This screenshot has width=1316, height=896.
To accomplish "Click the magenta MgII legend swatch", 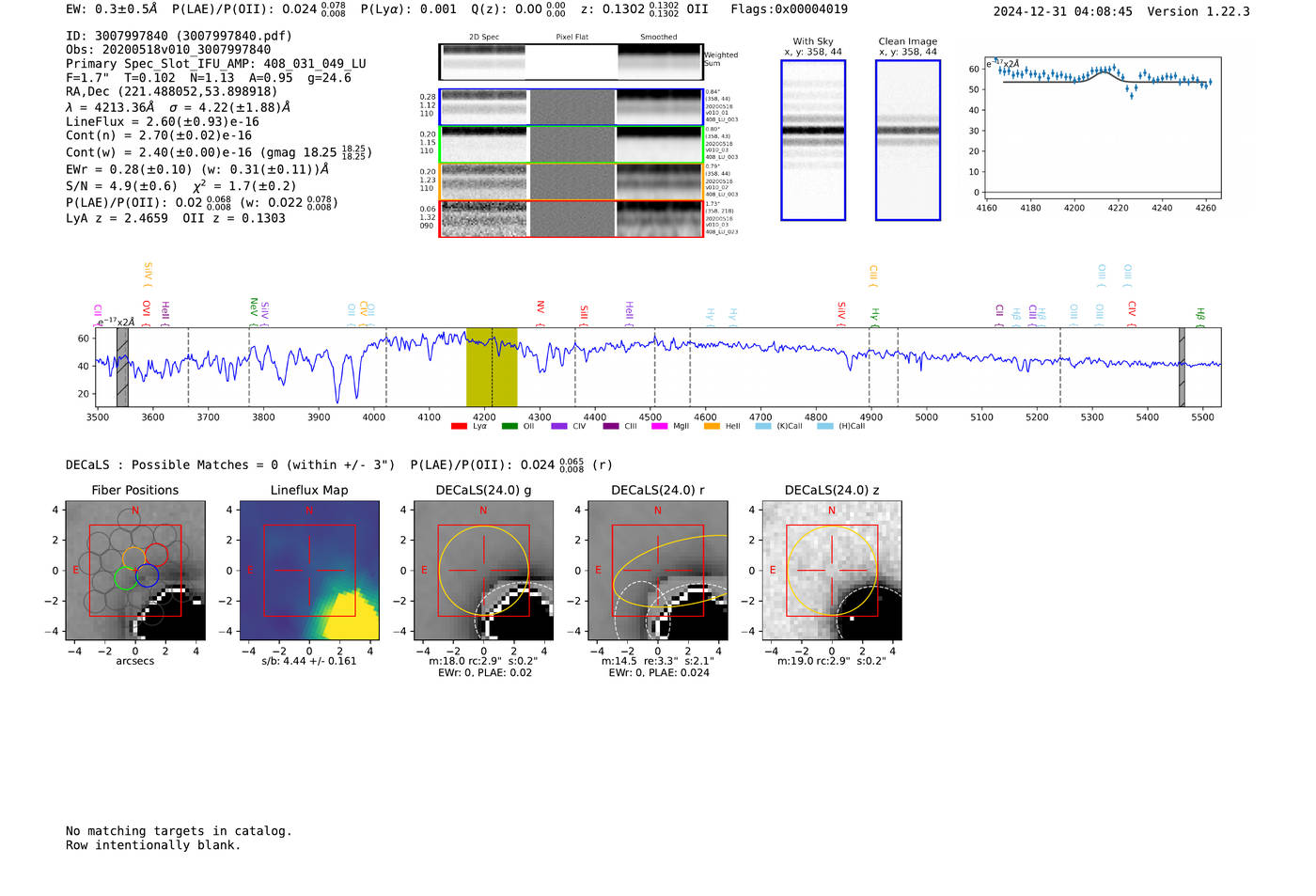I will point(659,427).
